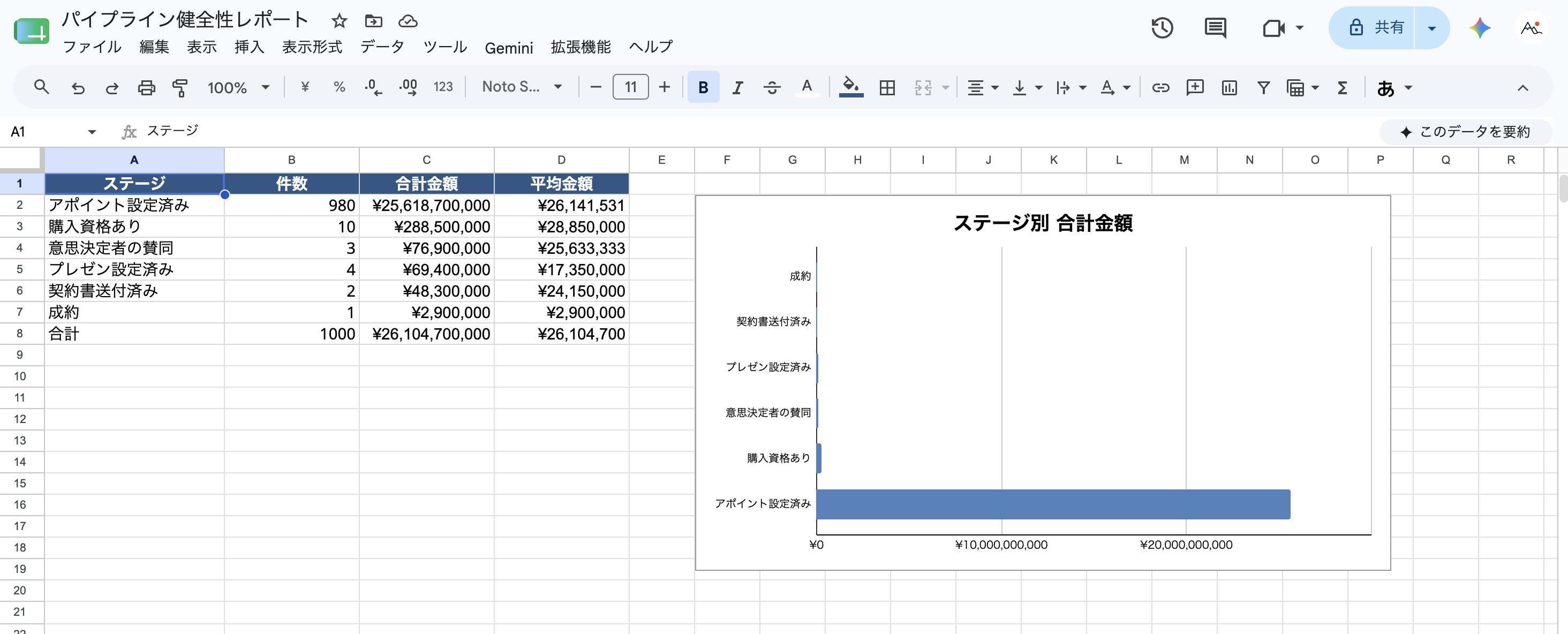Click the insert link icon
1568x634 pixels.
click(x=1160, y=88)
